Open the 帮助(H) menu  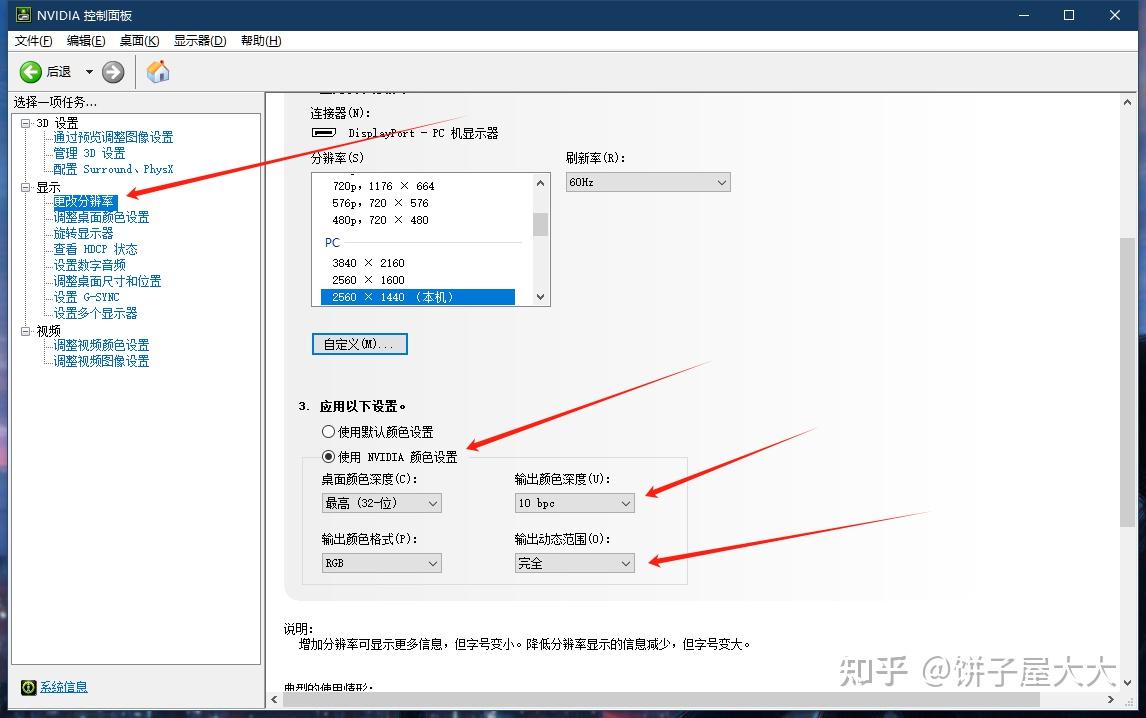261,41
